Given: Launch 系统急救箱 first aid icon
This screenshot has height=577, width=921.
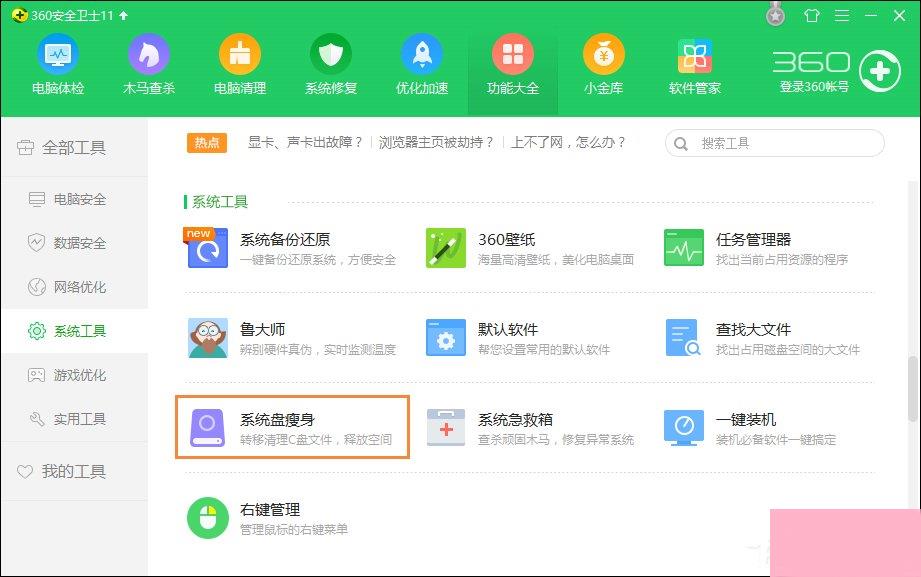Looking at the screenshot, I should [x=446, y=428].
